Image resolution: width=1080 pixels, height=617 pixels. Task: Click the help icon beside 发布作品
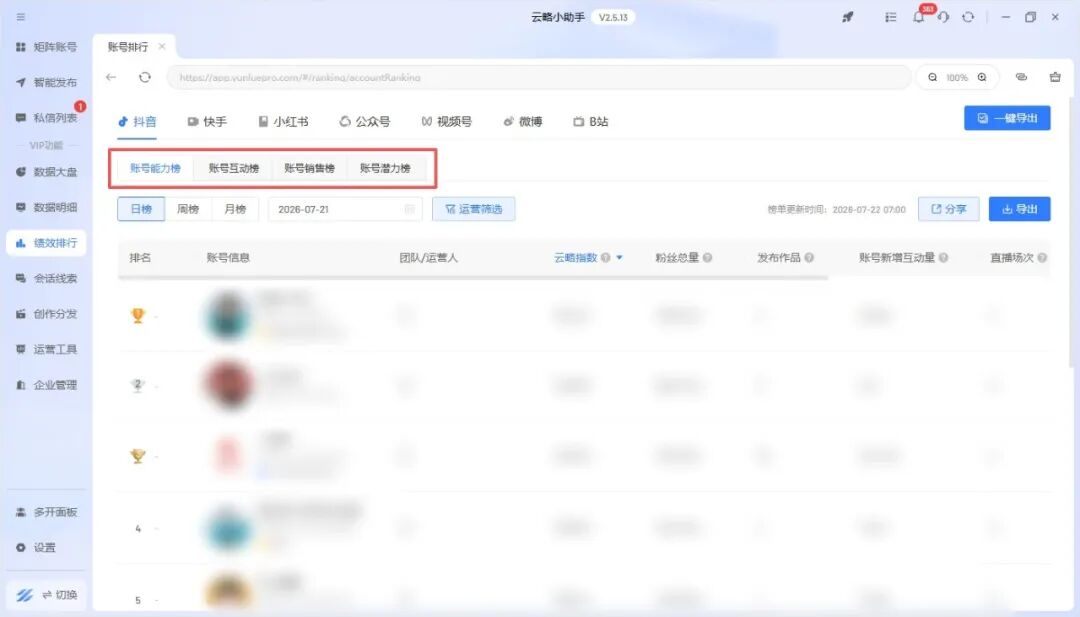(809, 258)
